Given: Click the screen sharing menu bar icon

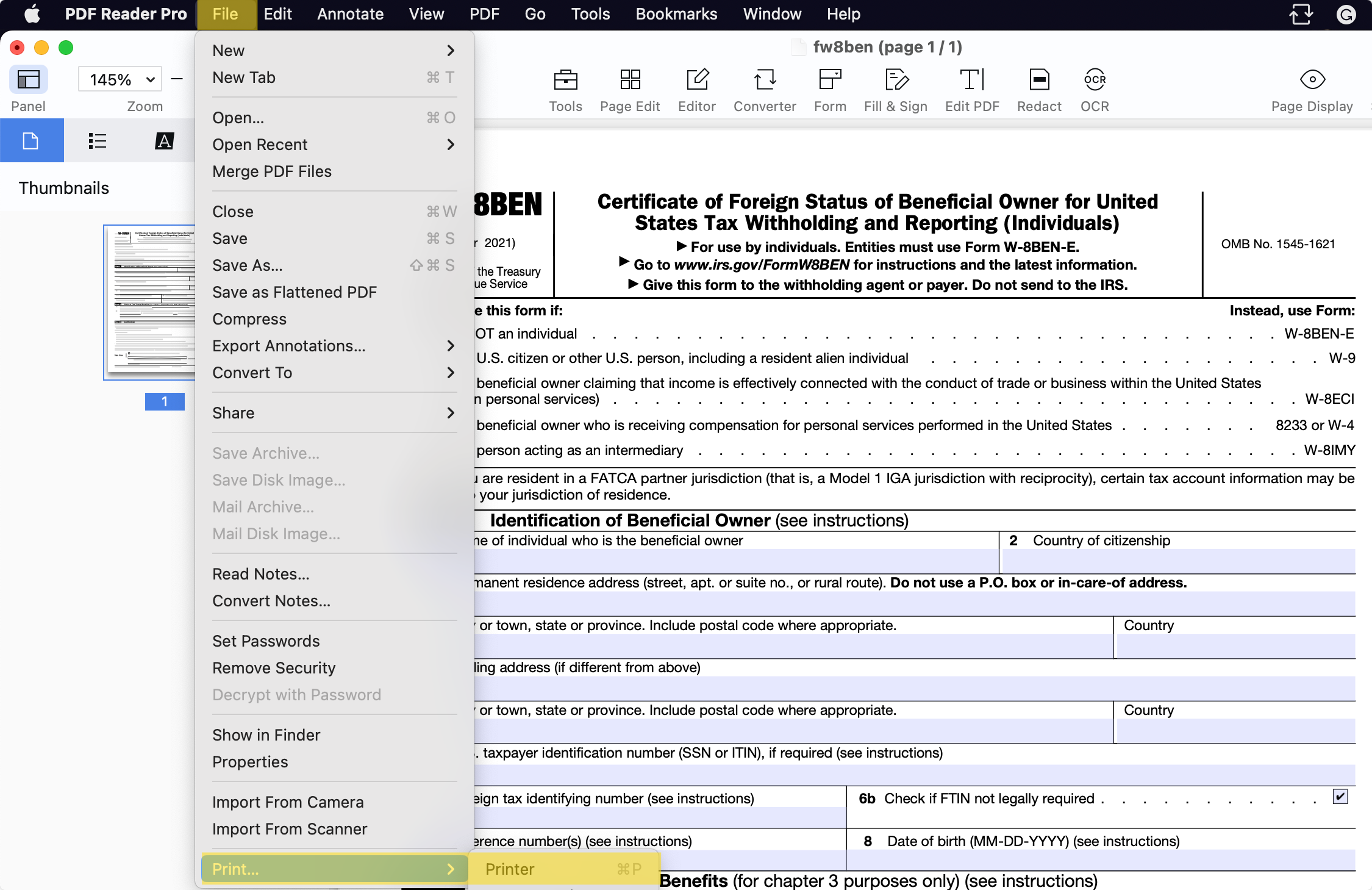Looking at the screenshot, I should tap(1301, 14).
